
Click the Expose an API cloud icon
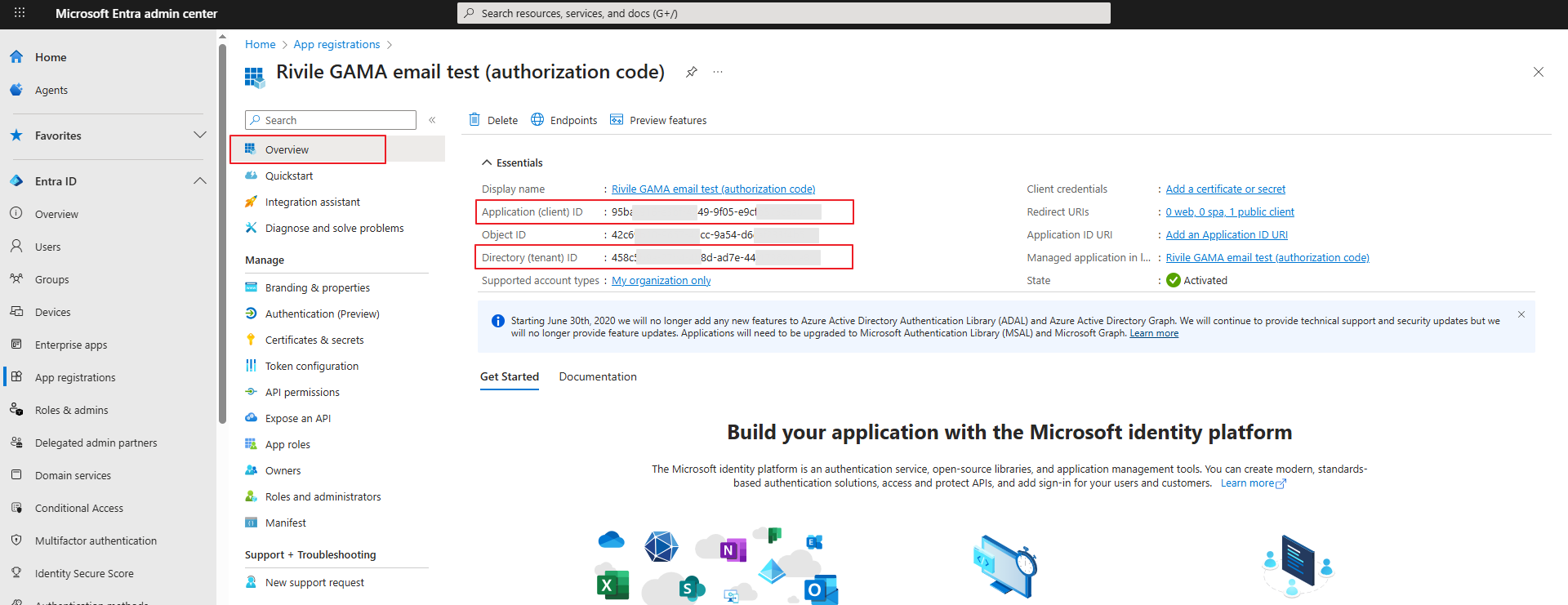[x=252, y=418]
